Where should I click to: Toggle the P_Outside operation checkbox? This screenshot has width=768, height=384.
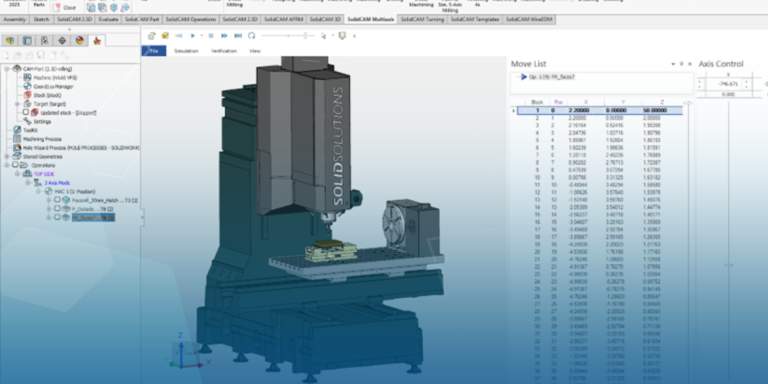click(57, 209)
